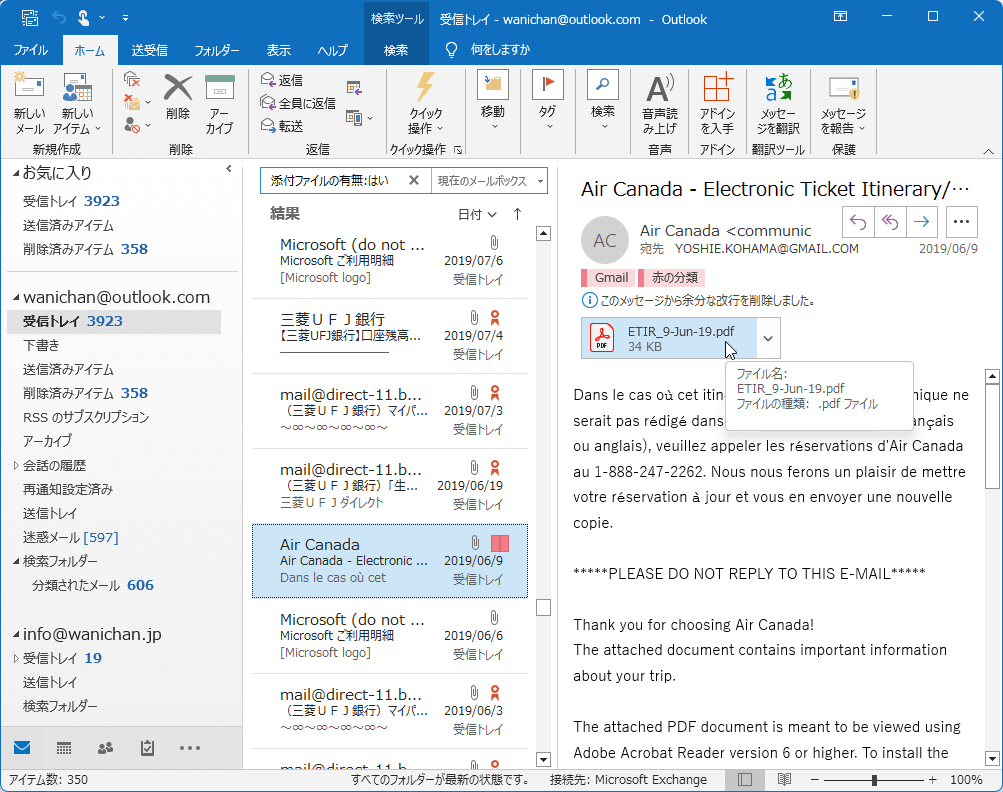Click the 100% zoom level
The width and height of the screenshot is (1003, 792).
(x=965, y=779)
